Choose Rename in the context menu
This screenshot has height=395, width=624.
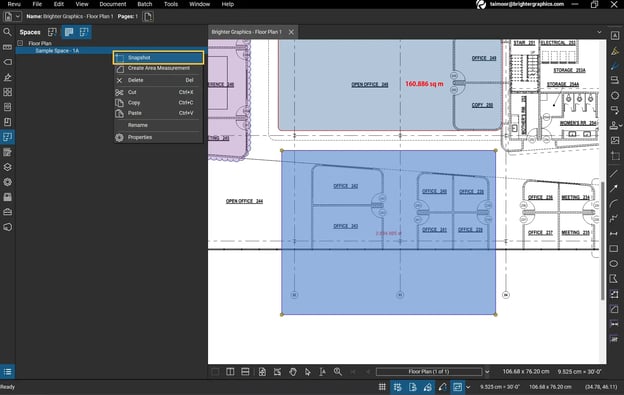click(158, 125)
